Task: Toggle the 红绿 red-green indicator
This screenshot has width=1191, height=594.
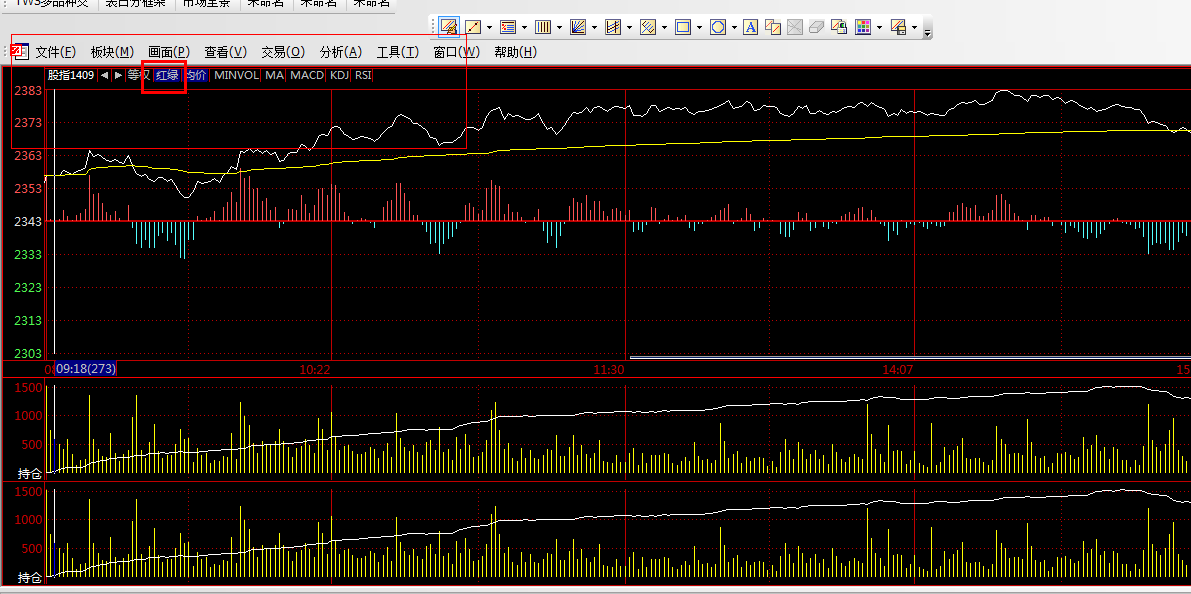Action: tap(166, 75)
